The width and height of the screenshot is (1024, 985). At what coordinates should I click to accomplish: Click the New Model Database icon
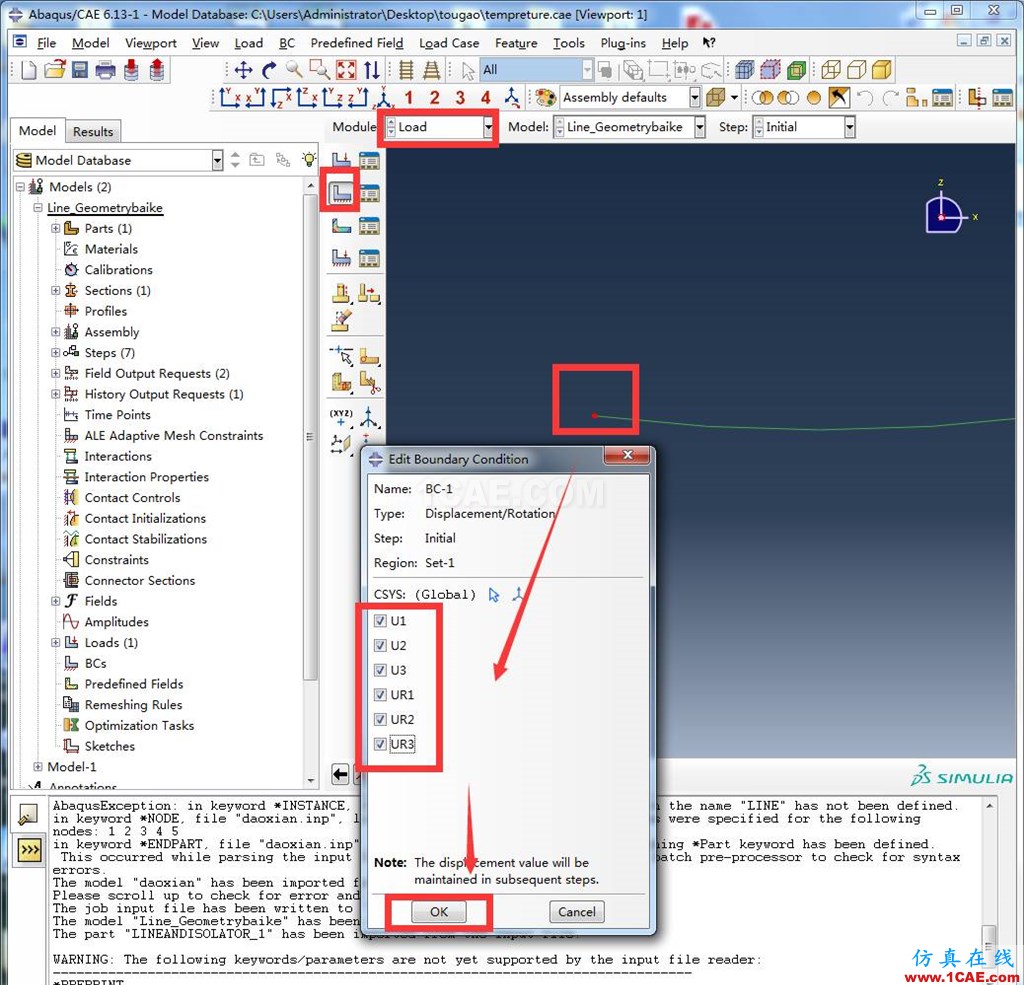[x=28, y=70]
